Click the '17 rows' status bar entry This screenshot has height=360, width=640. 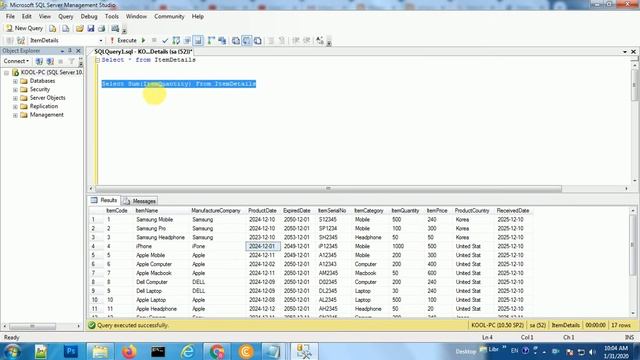[620, 325]
